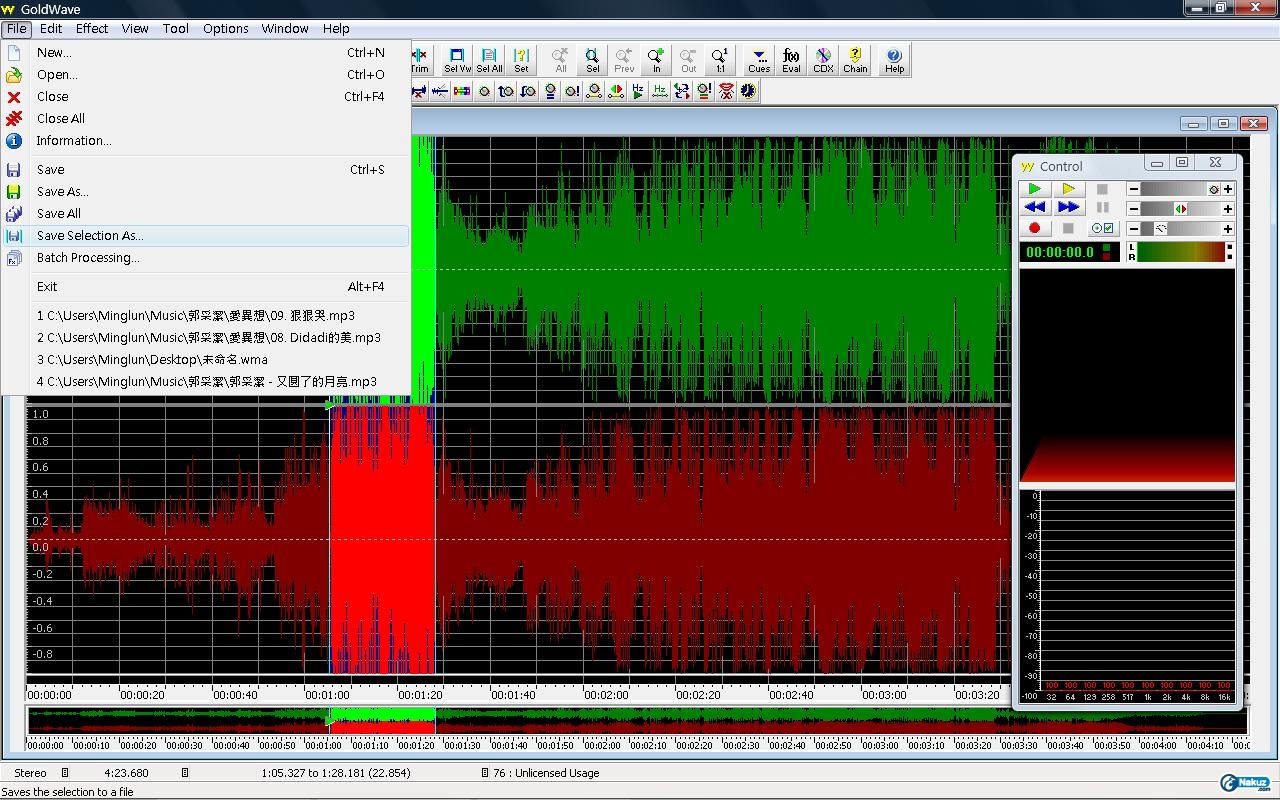Viewport: 1280px width, 800px height.
Task: Click the CDX disc icon
Action: click(x=823, y=60)
